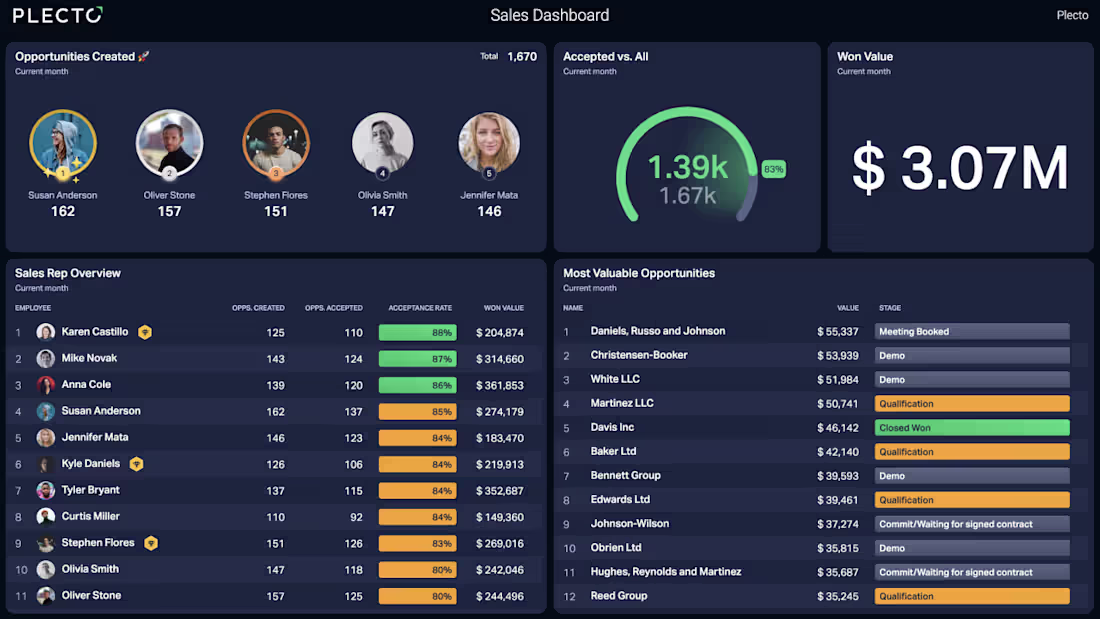Click the Closed Won stage for Davis Inc
The image size is (1100, 619).
click(x=972, y=427)
